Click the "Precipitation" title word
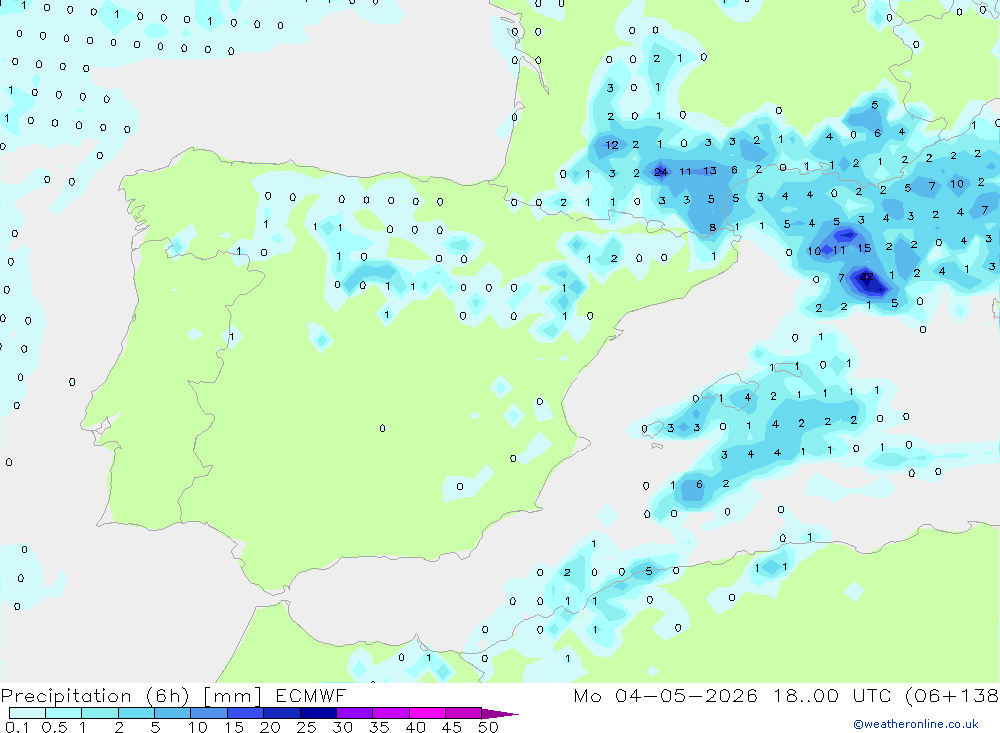Viewport: 1000px width, 733px height. click(x=66, y=696)
